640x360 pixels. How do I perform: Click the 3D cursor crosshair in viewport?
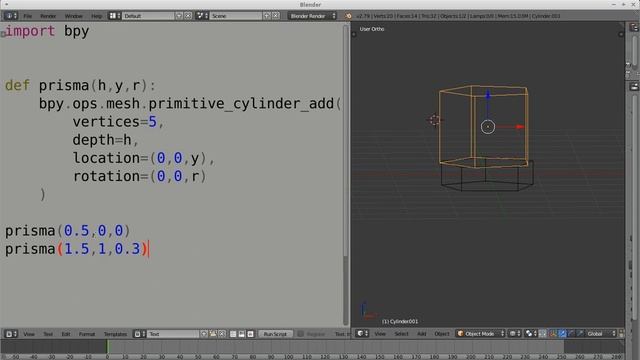434,120
